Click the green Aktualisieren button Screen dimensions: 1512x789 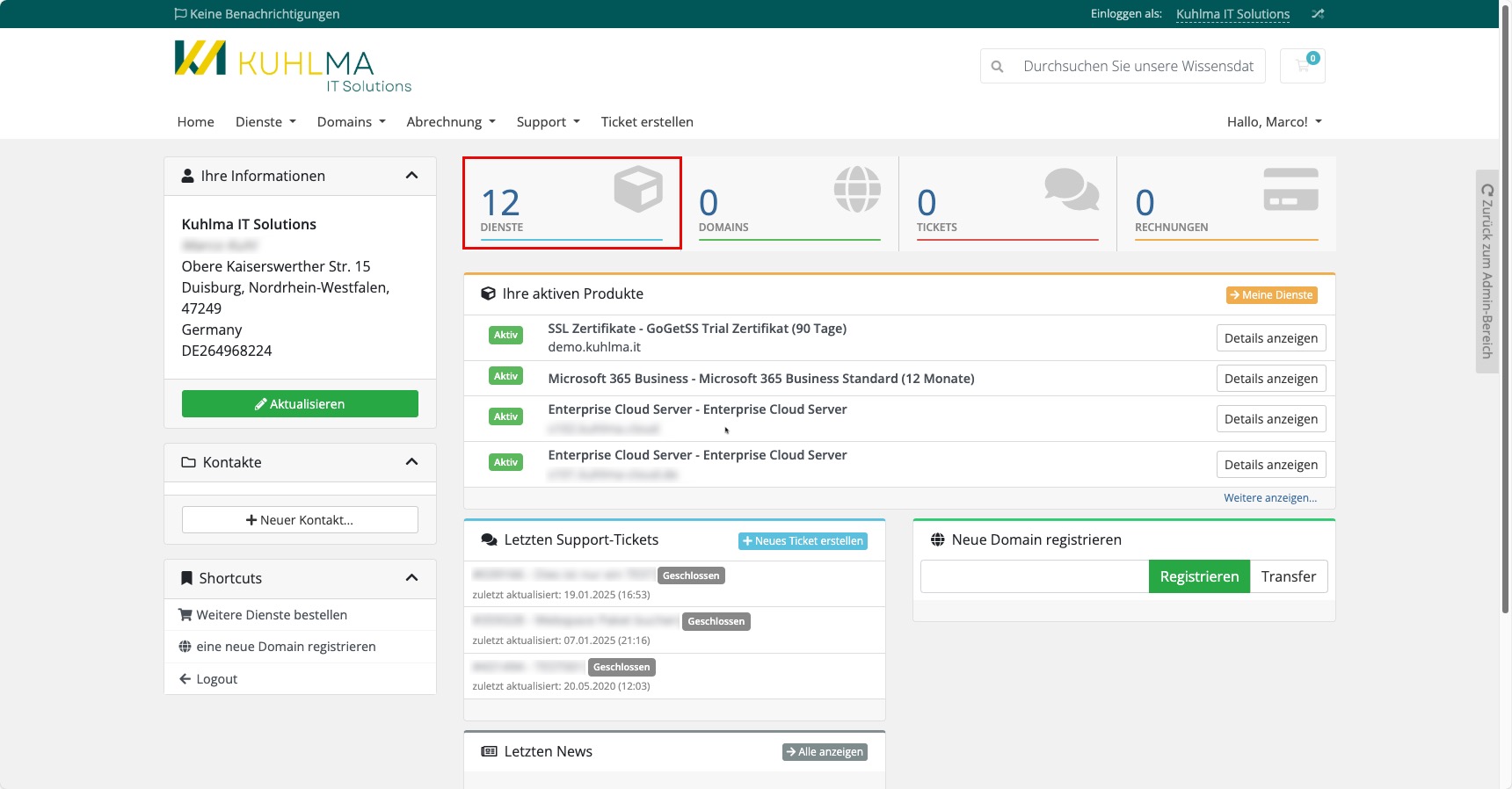(300, 404)
